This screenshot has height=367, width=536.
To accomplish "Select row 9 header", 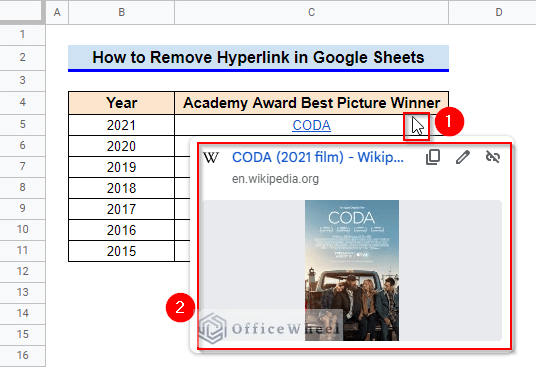I will (22, 208).
